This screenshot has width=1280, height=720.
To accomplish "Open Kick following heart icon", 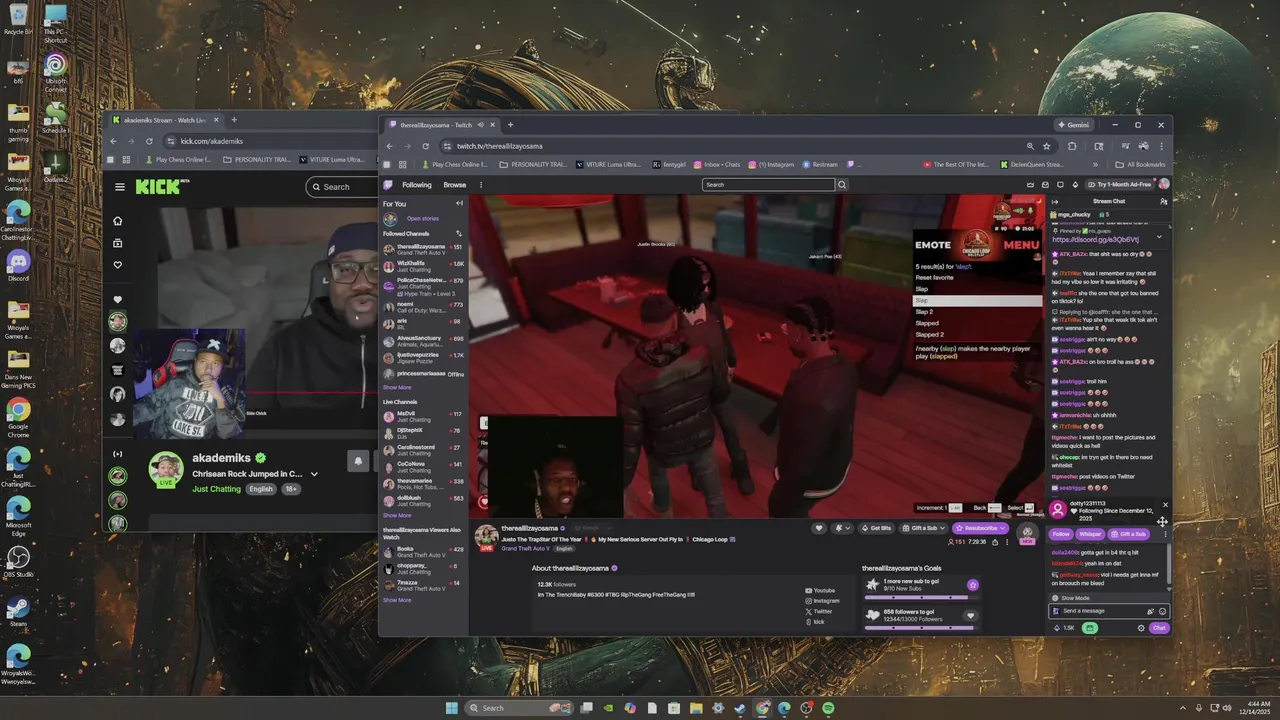I will pyautogui.click(x=118, y=265).
